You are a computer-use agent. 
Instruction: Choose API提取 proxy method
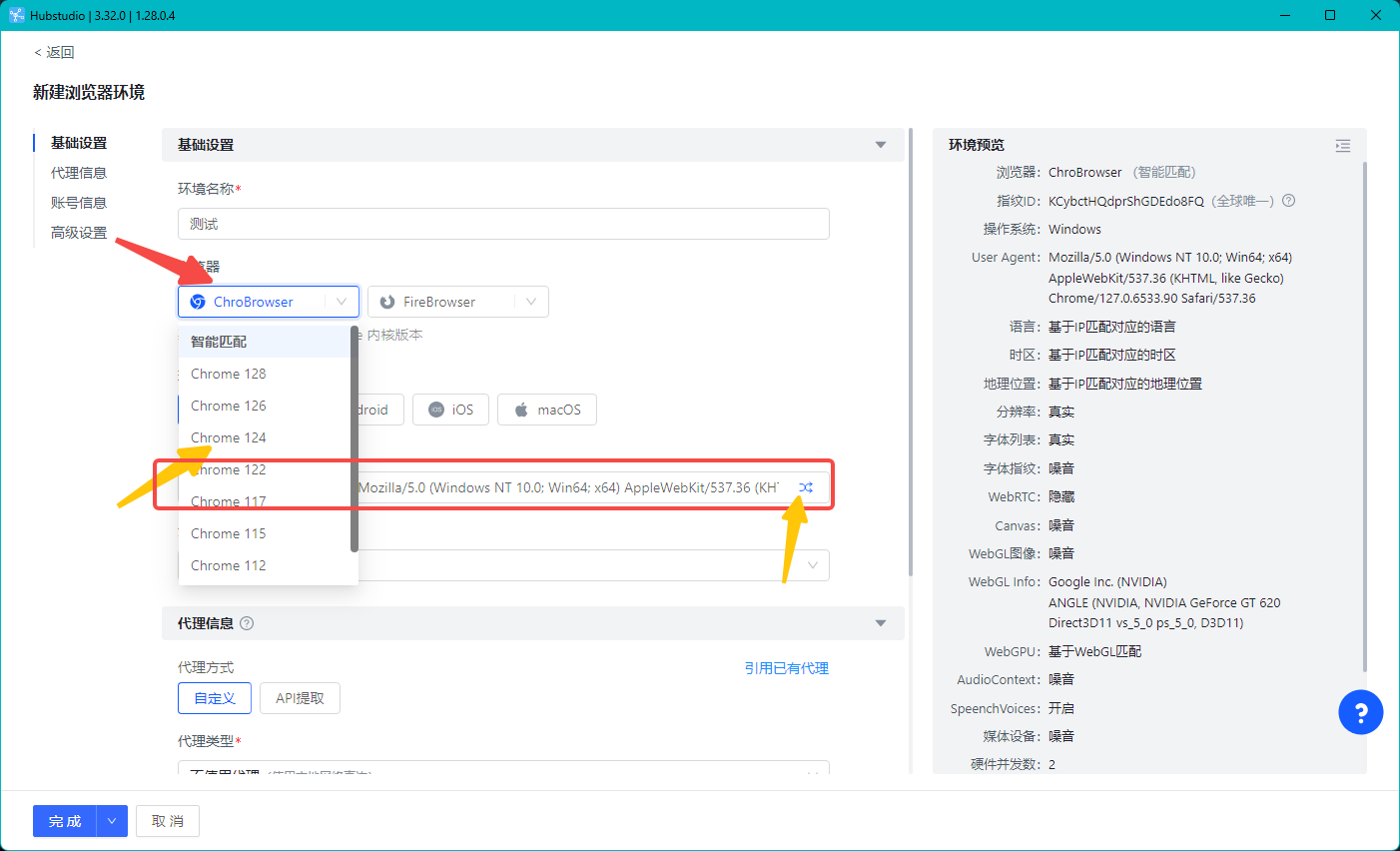click(300, 698)
